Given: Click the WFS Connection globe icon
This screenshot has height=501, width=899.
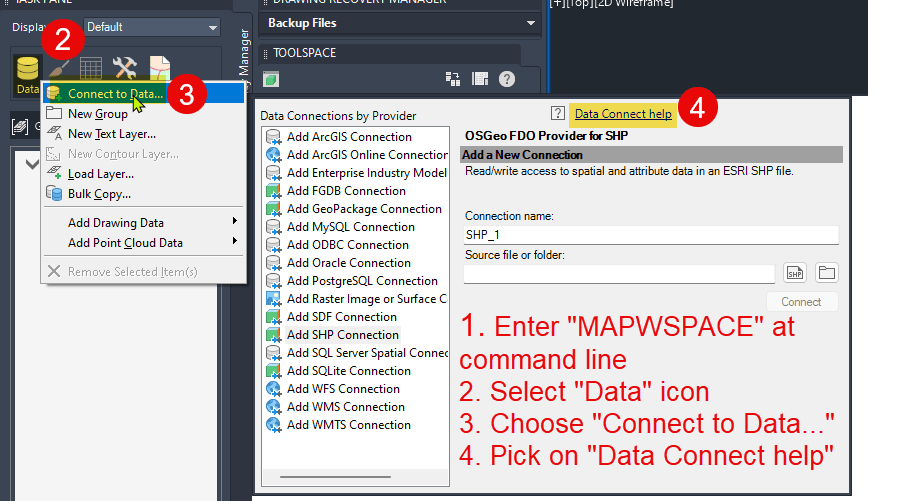Looking at the screenshot, I should (x=273, y=389).
